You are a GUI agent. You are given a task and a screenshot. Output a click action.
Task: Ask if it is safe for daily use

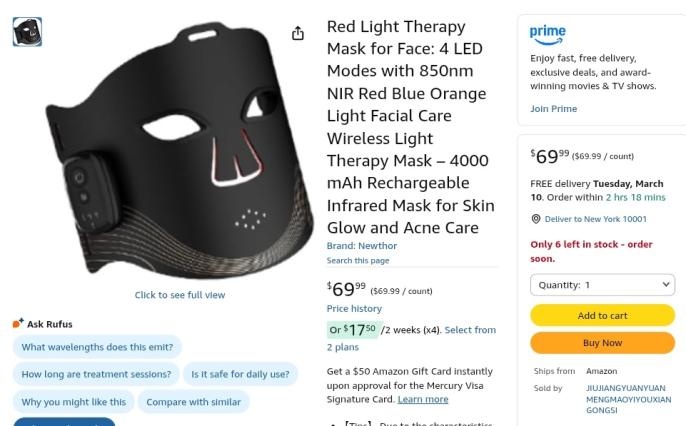(240, 374)
